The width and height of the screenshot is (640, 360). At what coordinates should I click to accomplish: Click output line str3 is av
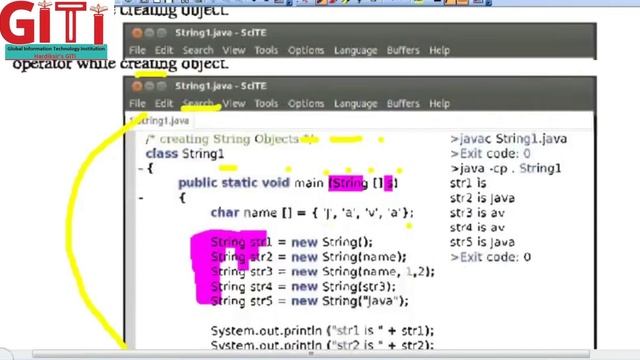[477, 213]
